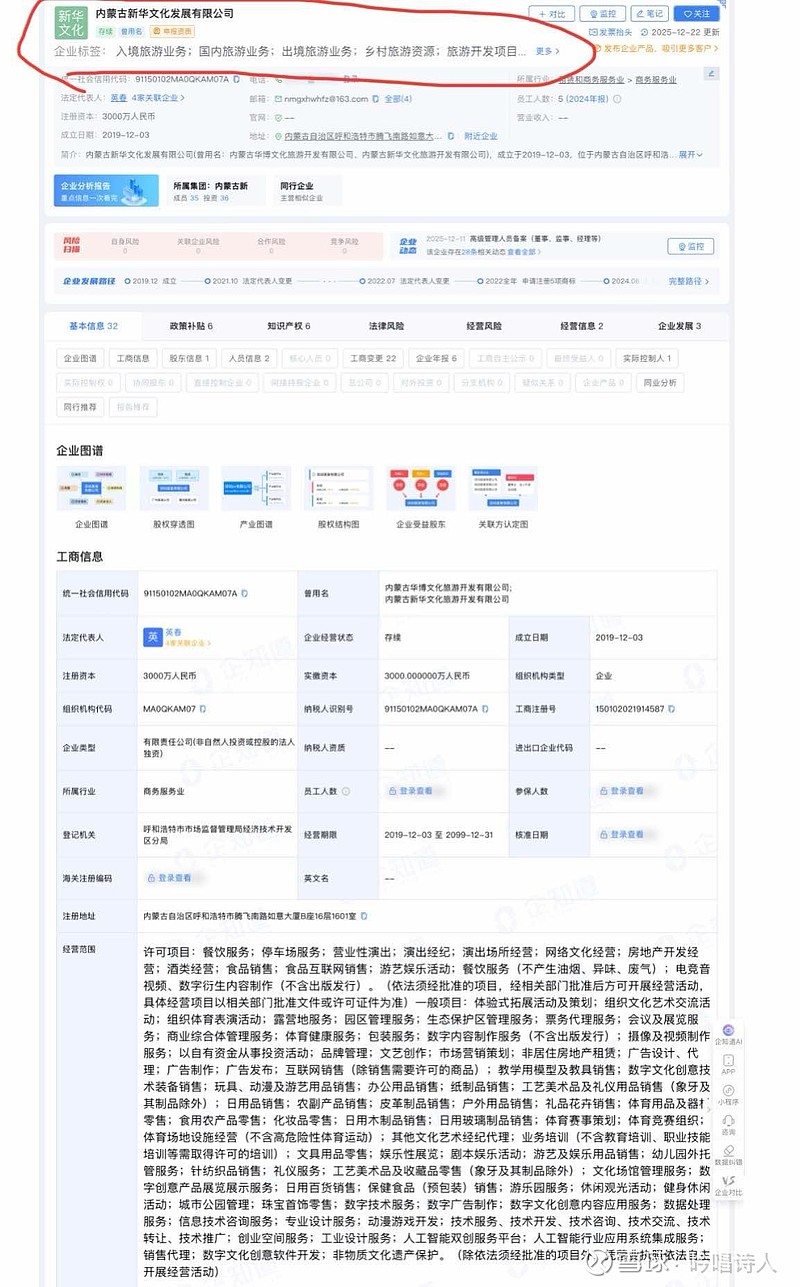Enable 监控 monitoring for this company
This screenshot has width=800, height=1287.
[604, 14]
